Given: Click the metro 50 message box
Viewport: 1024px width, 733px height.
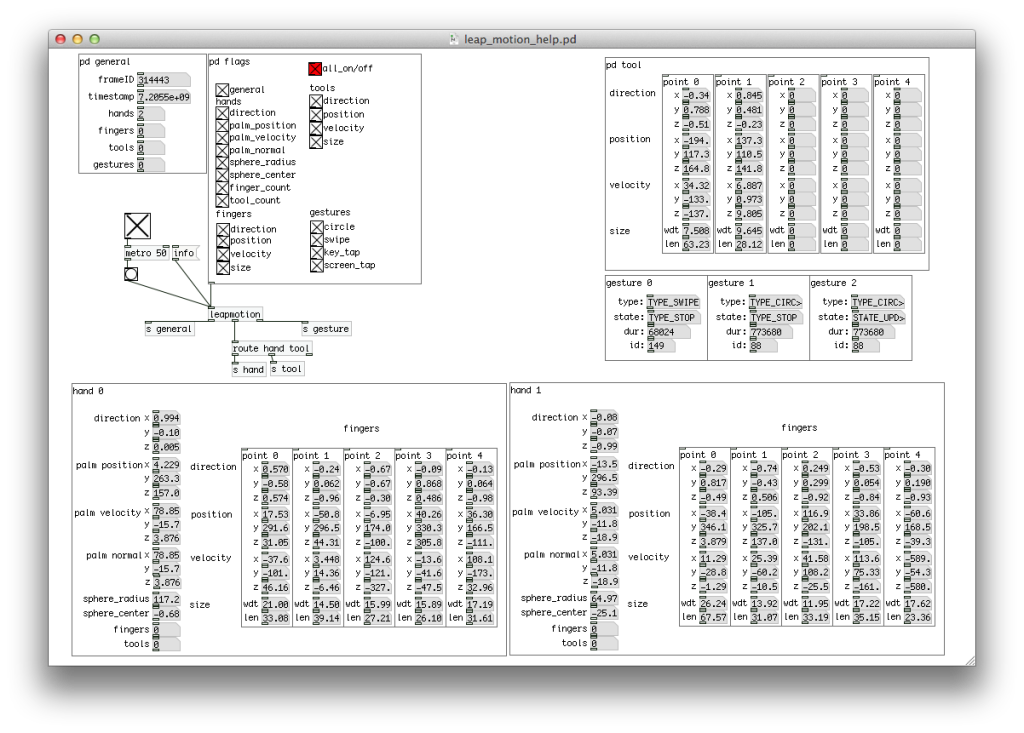Looking at the screenshot, I should coord(147,253).
